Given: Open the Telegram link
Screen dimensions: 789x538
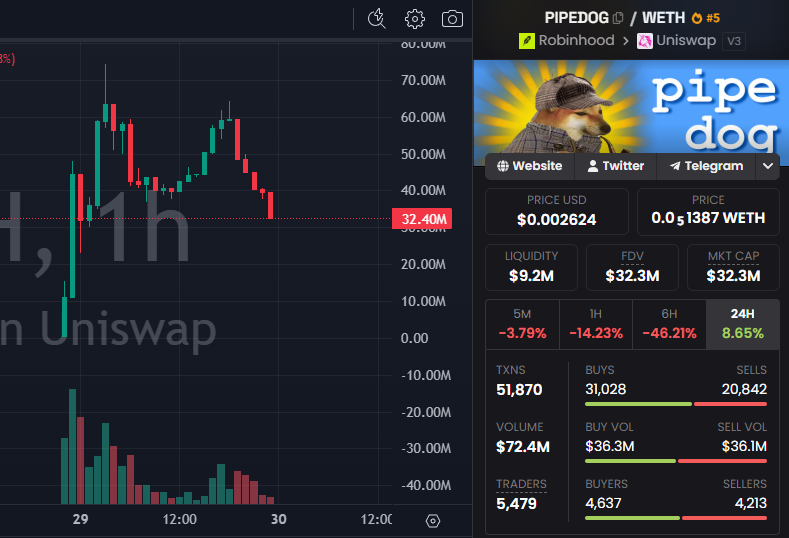Looking at the screenshot, I should [706, 166].
